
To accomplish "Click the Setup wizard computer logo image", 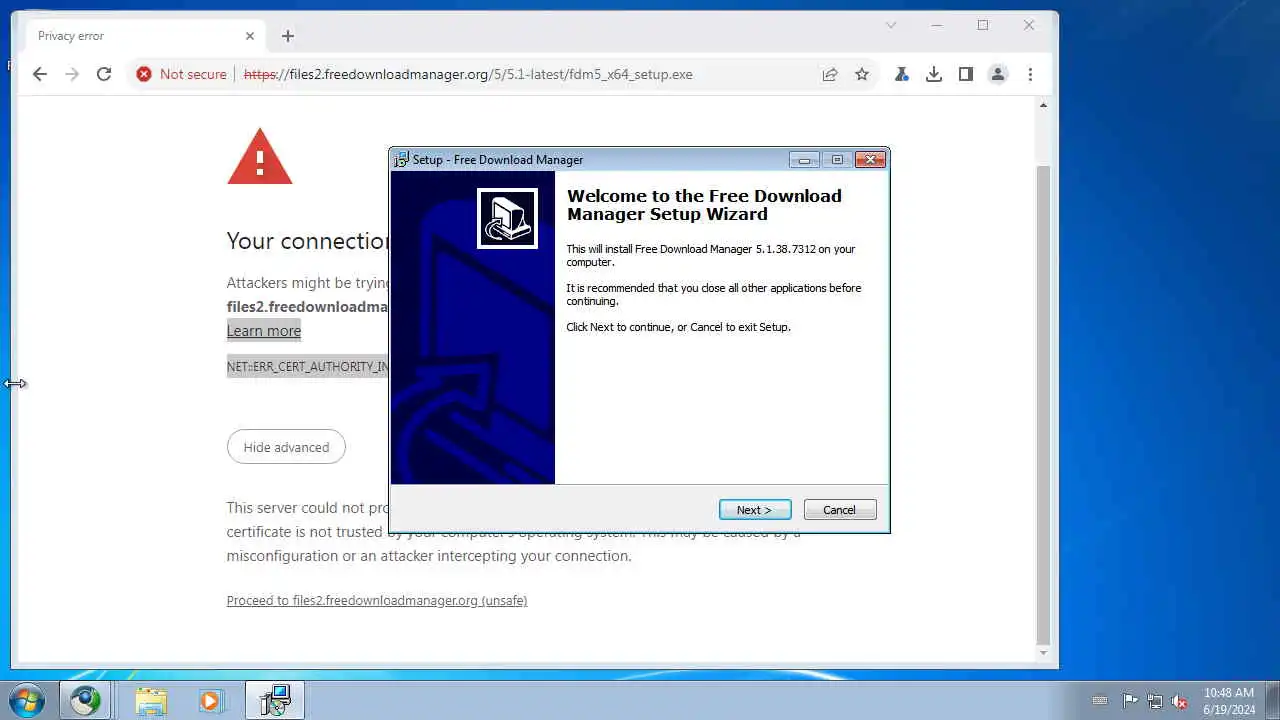I will coord(507,218).
